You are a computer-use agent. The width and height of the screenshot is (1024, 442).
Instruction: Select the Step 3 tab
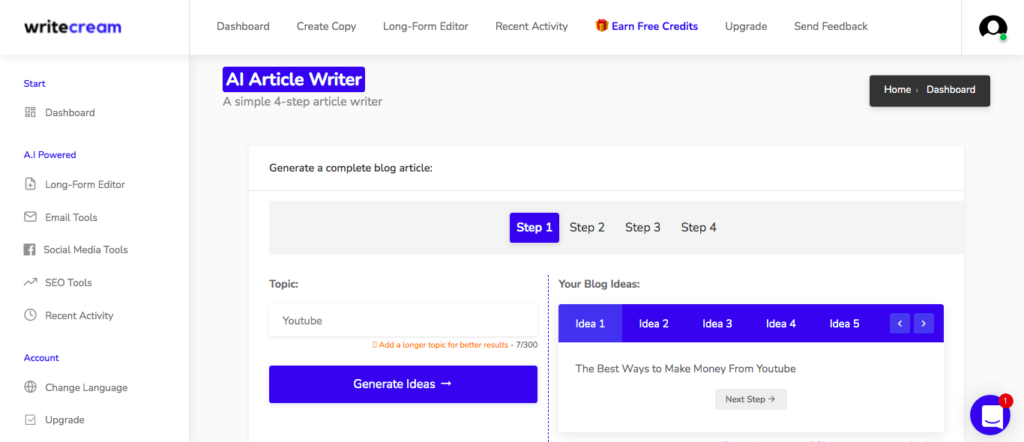[x=643, y=227]
